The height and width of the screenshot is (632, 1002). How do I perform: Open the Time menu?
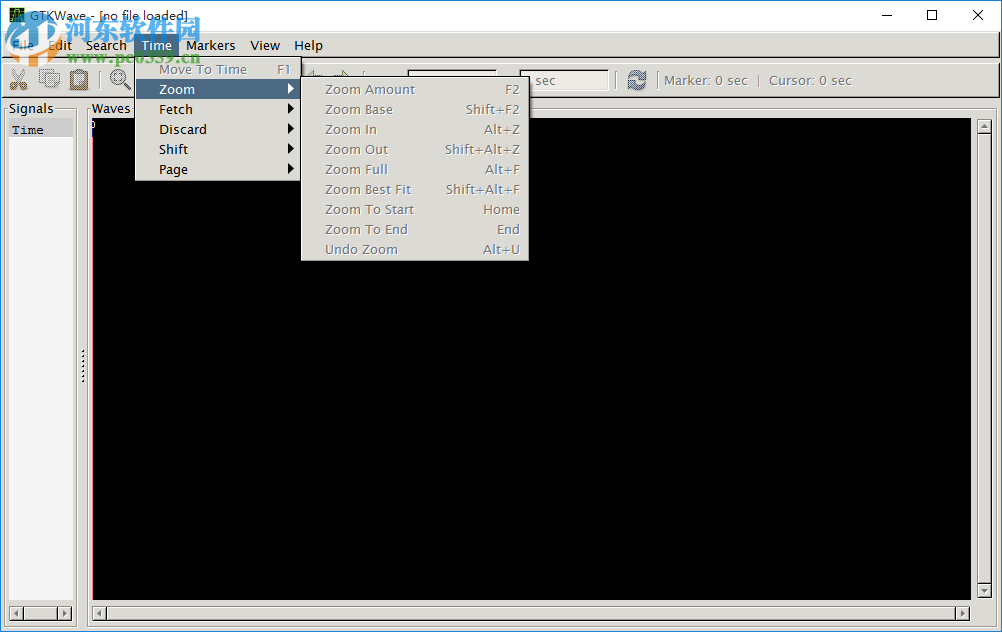(157, 45)
